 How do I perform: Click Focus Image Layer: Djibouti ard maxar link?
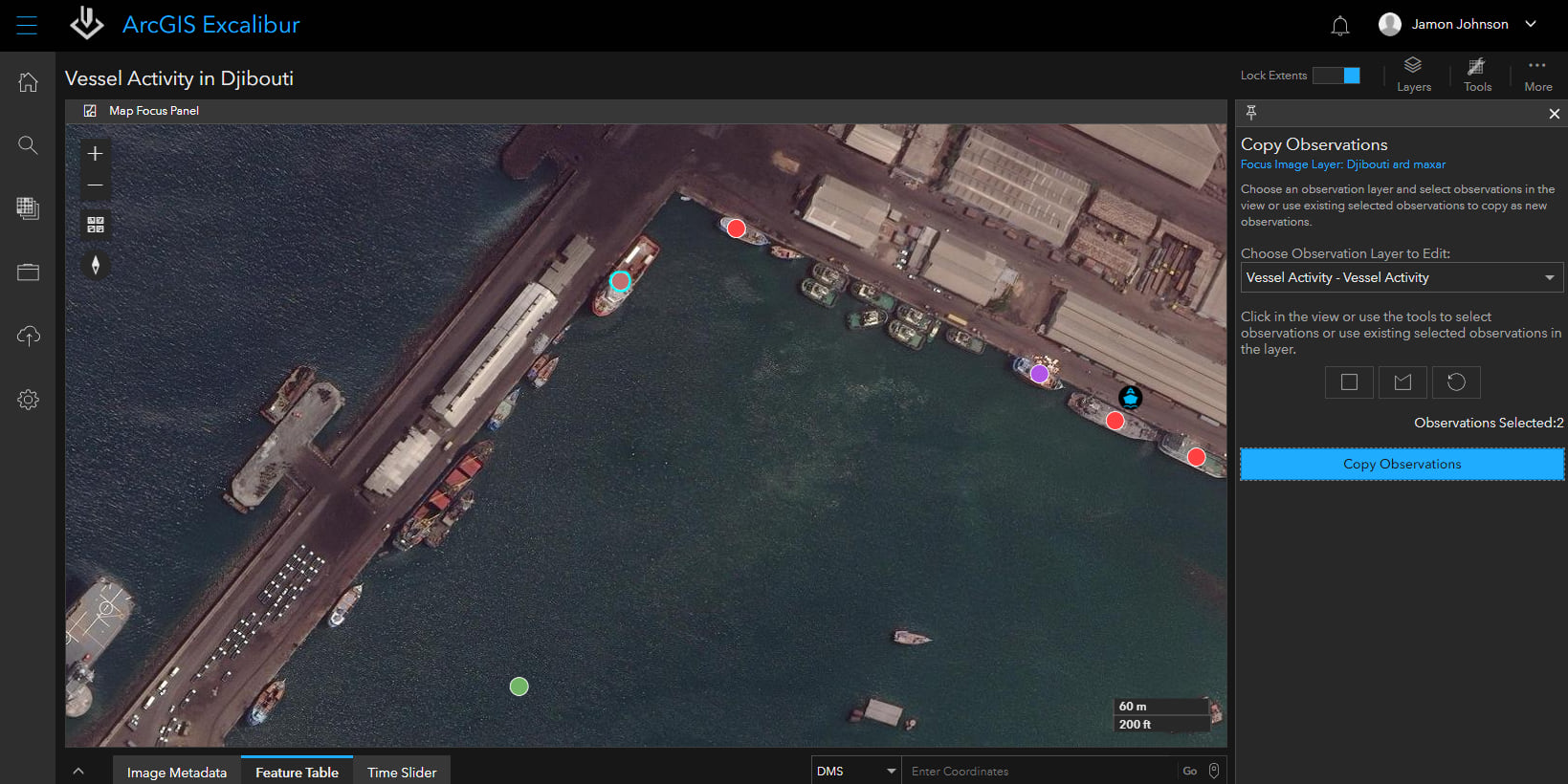[1343, 164]
